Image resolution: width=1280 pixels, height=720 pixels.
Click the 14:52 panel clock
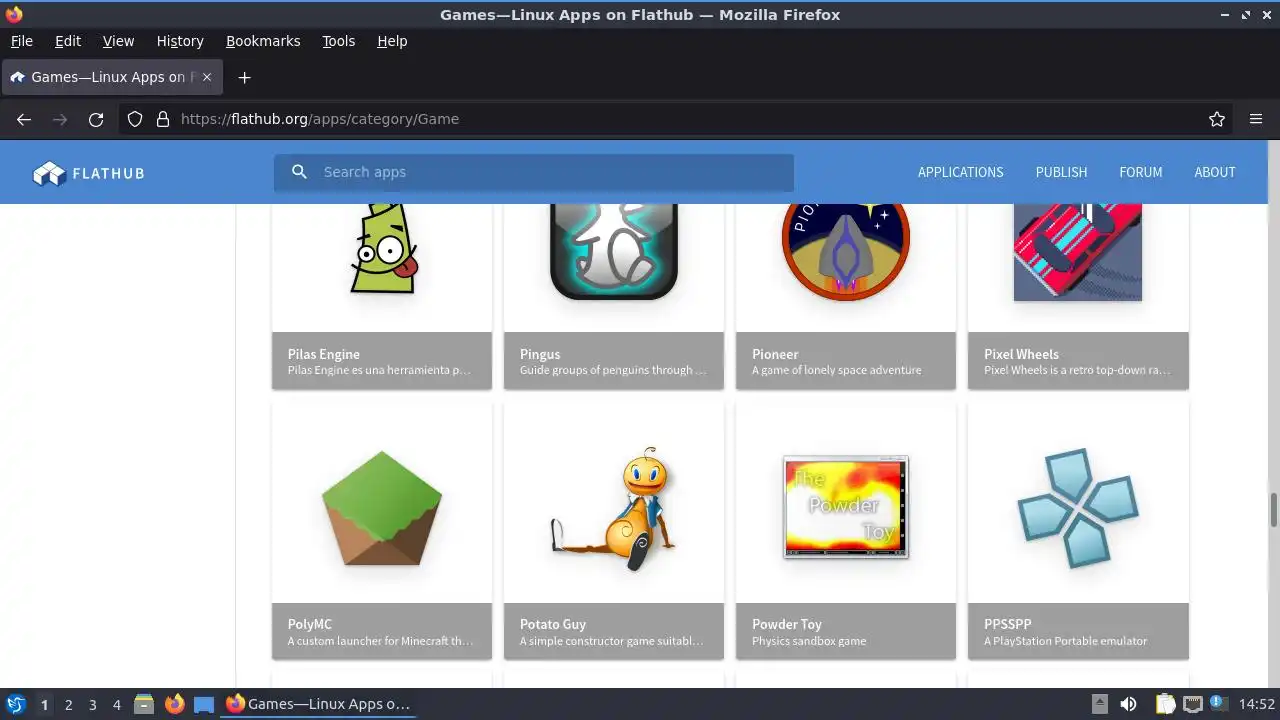[1257, 704]
